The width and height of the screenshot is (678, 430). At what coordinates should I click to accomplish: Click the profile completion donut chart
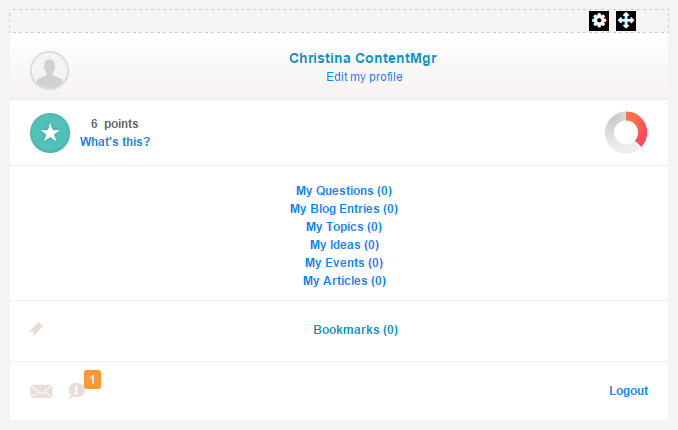(626, 133)
